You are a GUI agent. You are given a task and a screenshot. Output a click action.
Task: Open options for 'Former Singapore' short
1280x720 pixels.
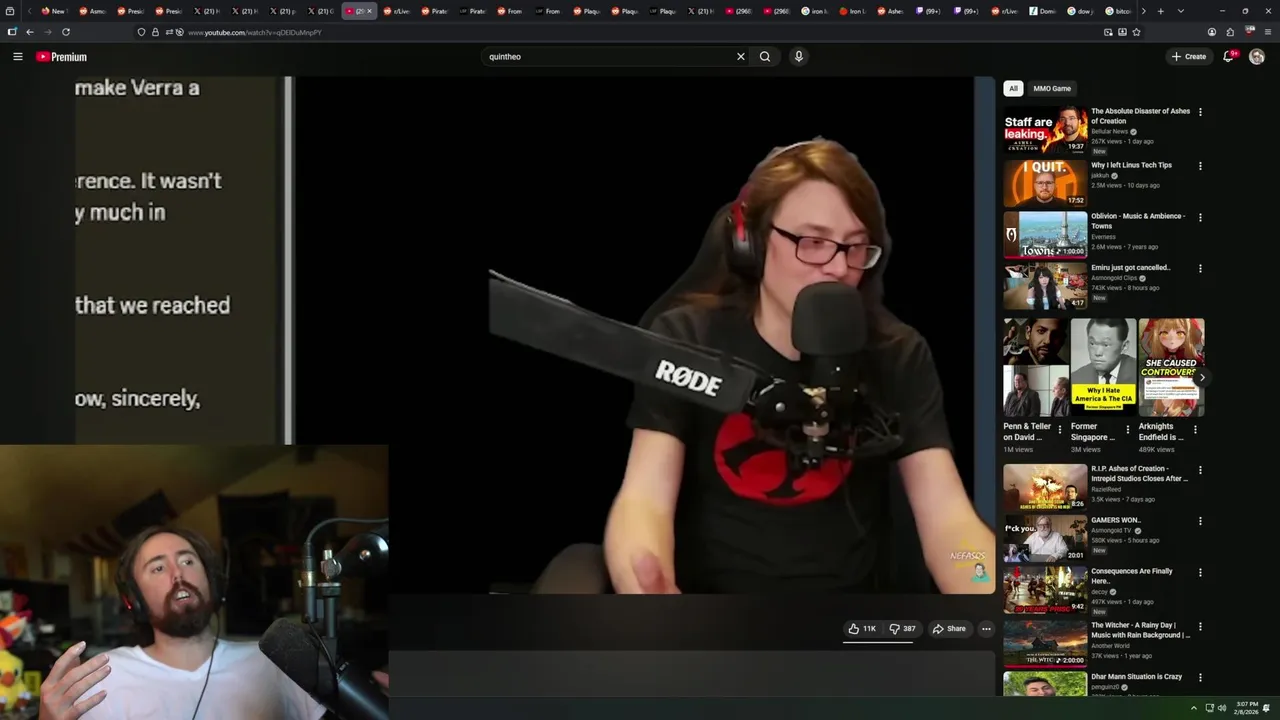[x=1128, y=430]
